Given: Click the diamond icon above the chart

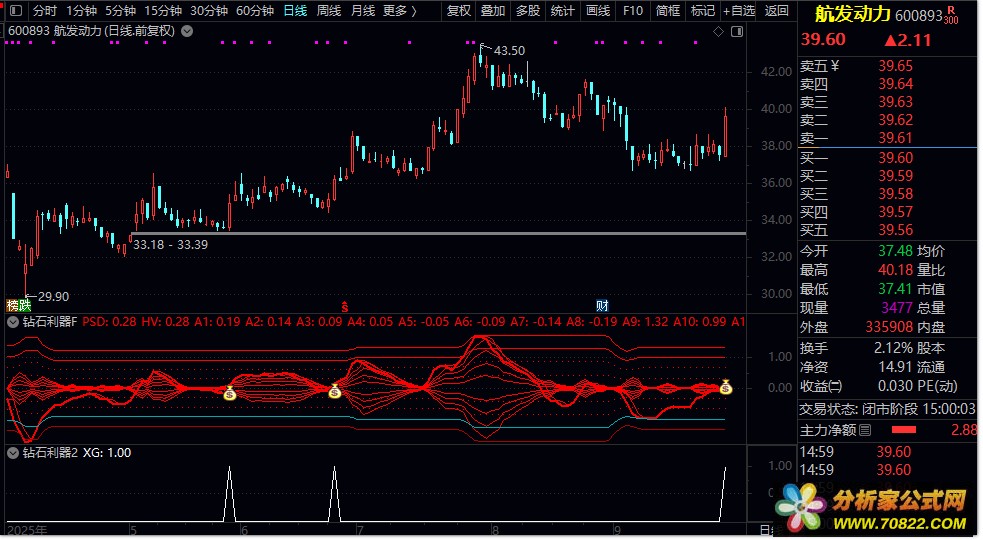Looking at the screenshot, I should (x=719, y=31).
